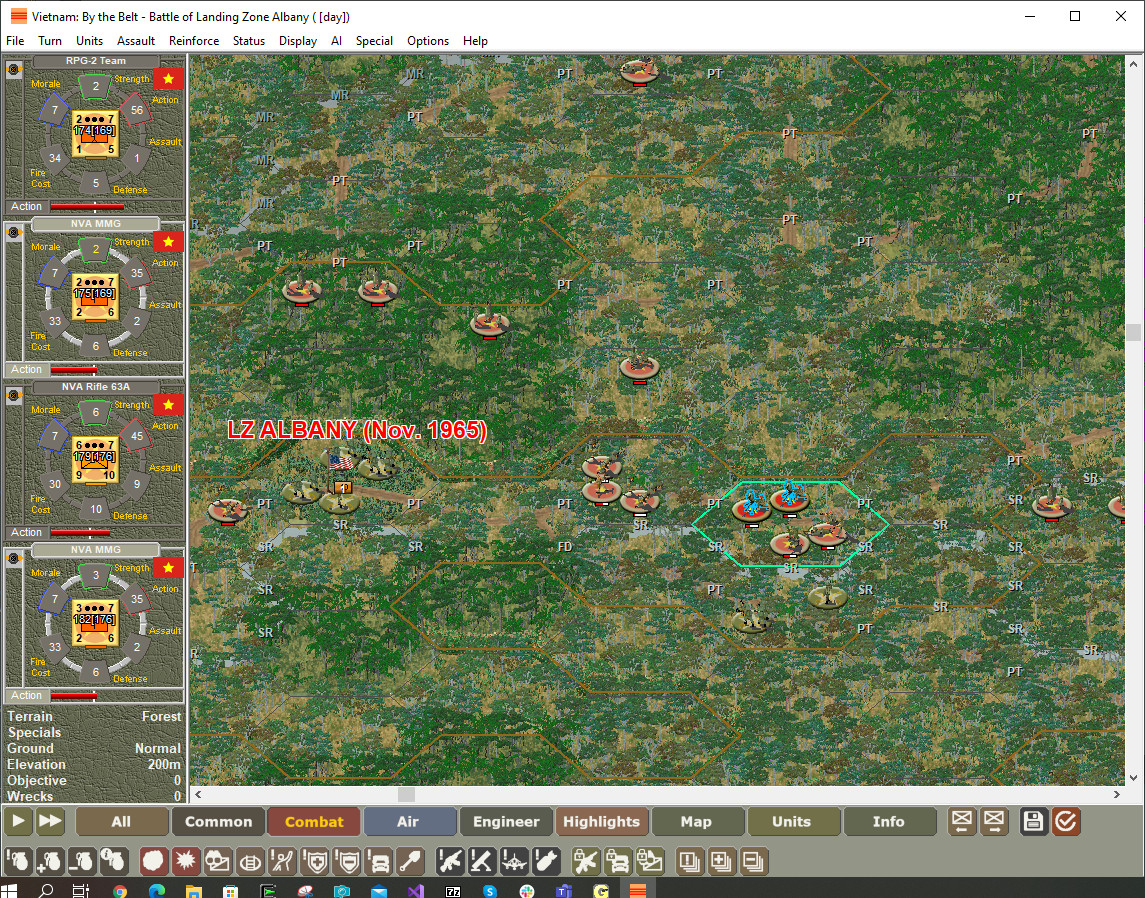
Task: Click the first grenade icon with exclamation mark
Action: pos(18,861)
